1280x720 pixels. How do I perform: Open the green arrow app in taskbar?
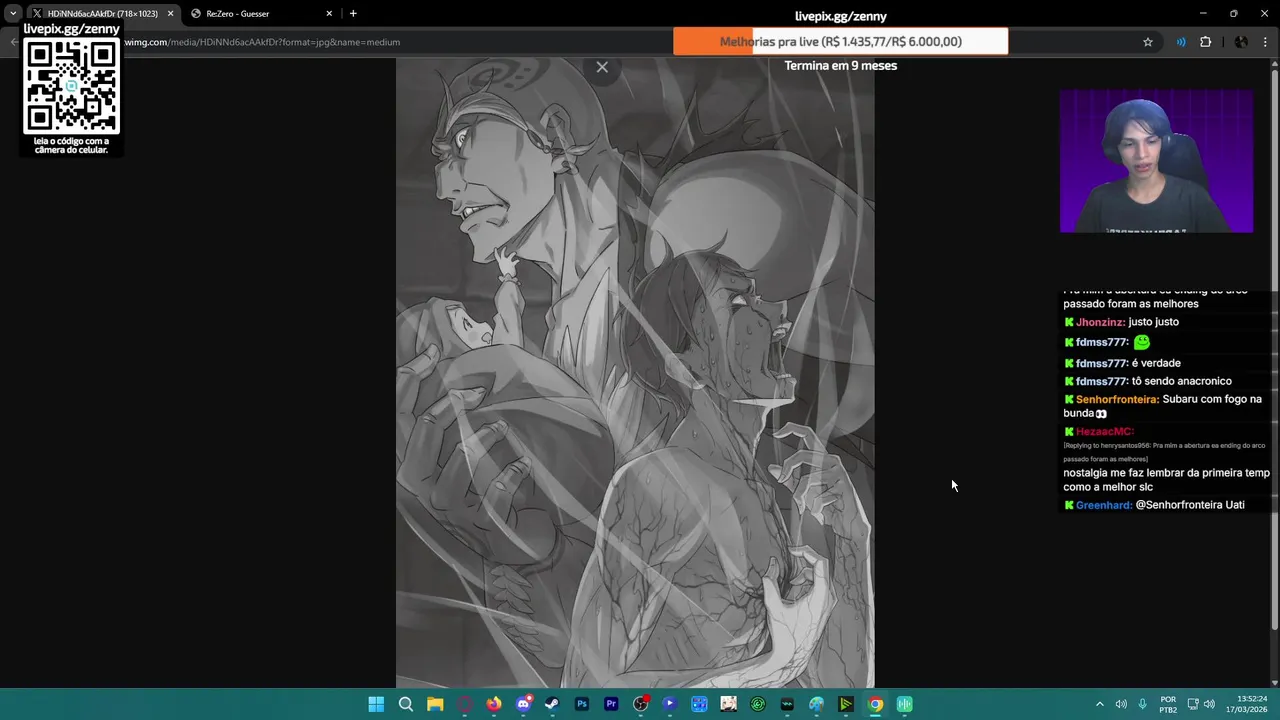tap(846, 704)
